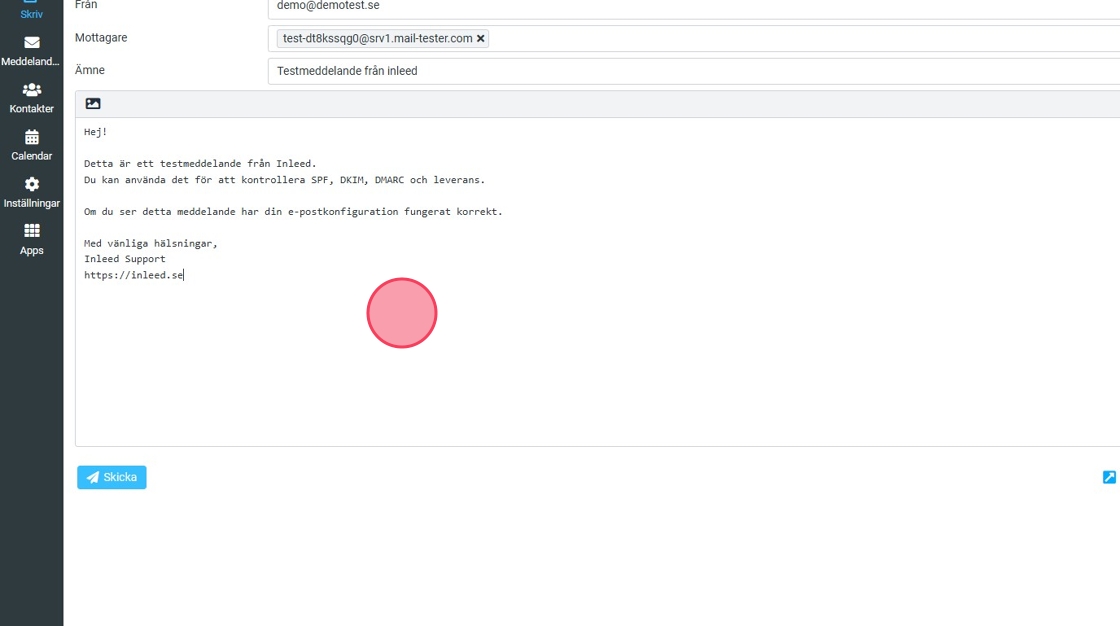1120x626 pixels.
Task: Click the Mottagare label
Action: (x=101, y=38)
